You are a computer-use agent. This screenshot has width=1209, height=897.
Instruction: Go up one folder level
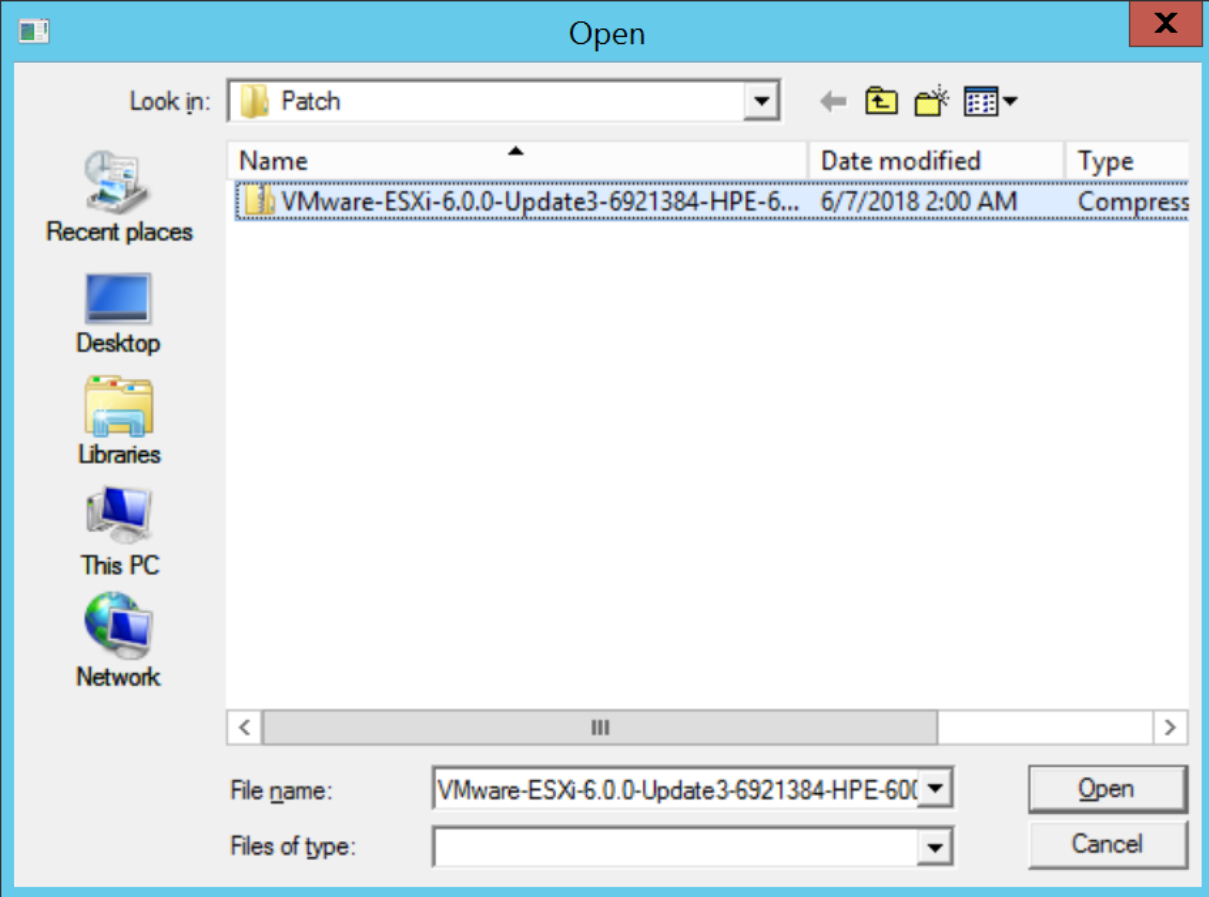click(x=881, y=101)
